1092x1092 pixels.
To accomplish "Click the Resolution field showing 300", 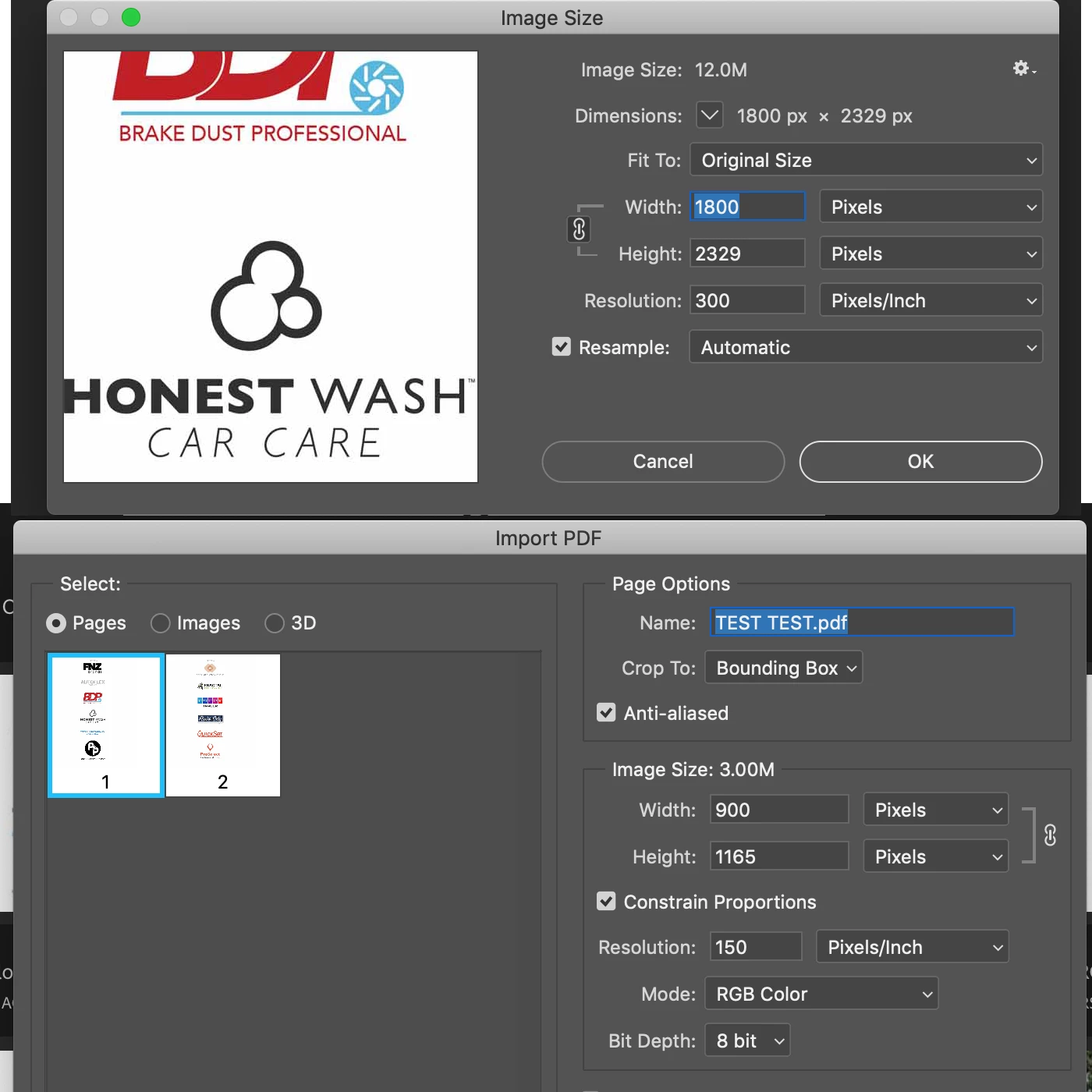I will point(747,300).
